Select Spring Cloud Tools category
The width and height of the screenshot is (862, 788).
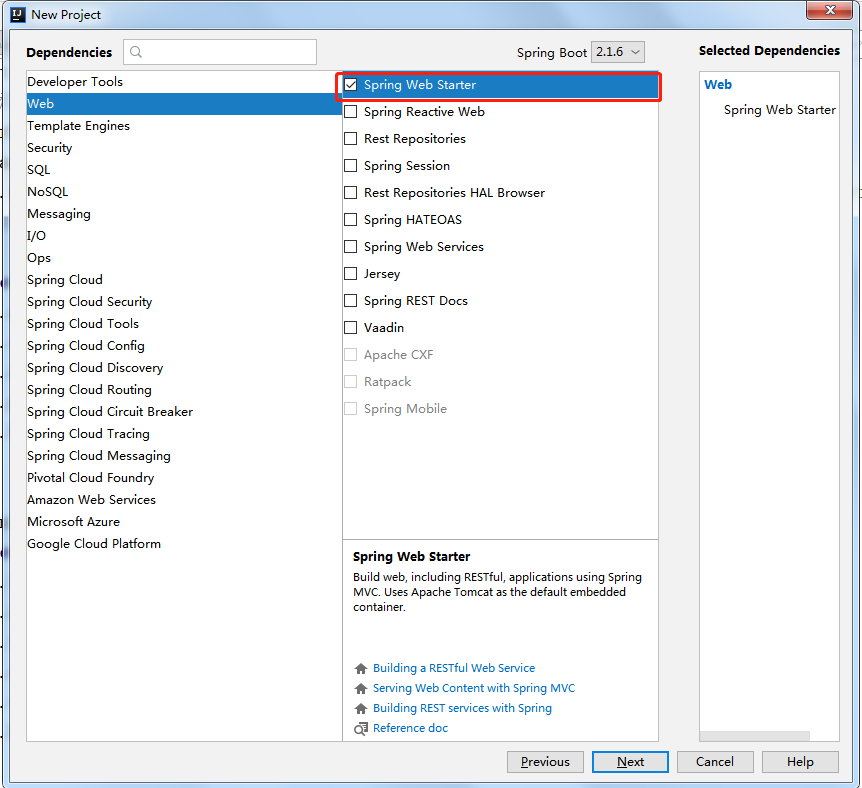coord(184,323)
